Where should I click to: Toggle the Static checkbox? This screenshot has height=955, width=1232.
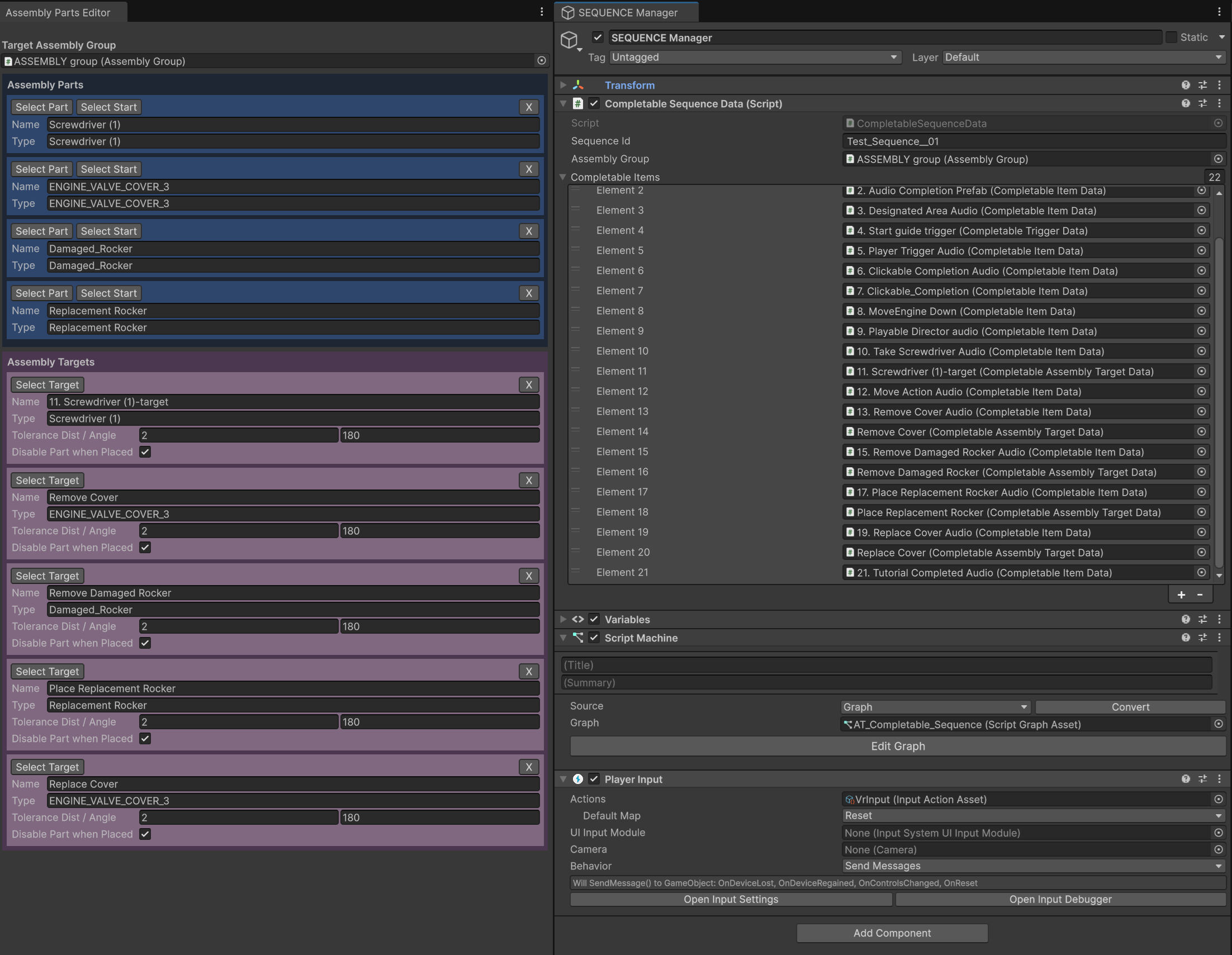coord(1171,37)
